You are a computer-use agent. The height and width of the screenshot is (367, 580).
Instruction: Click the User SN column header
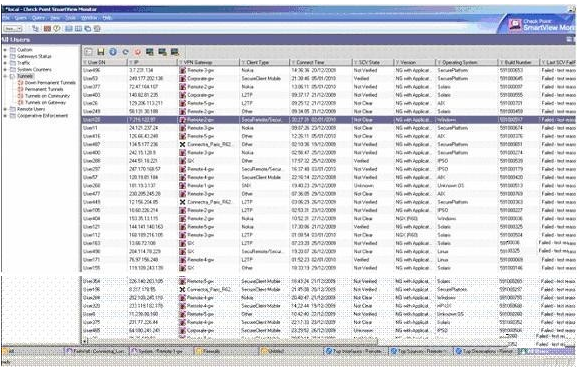coord(105,62)
